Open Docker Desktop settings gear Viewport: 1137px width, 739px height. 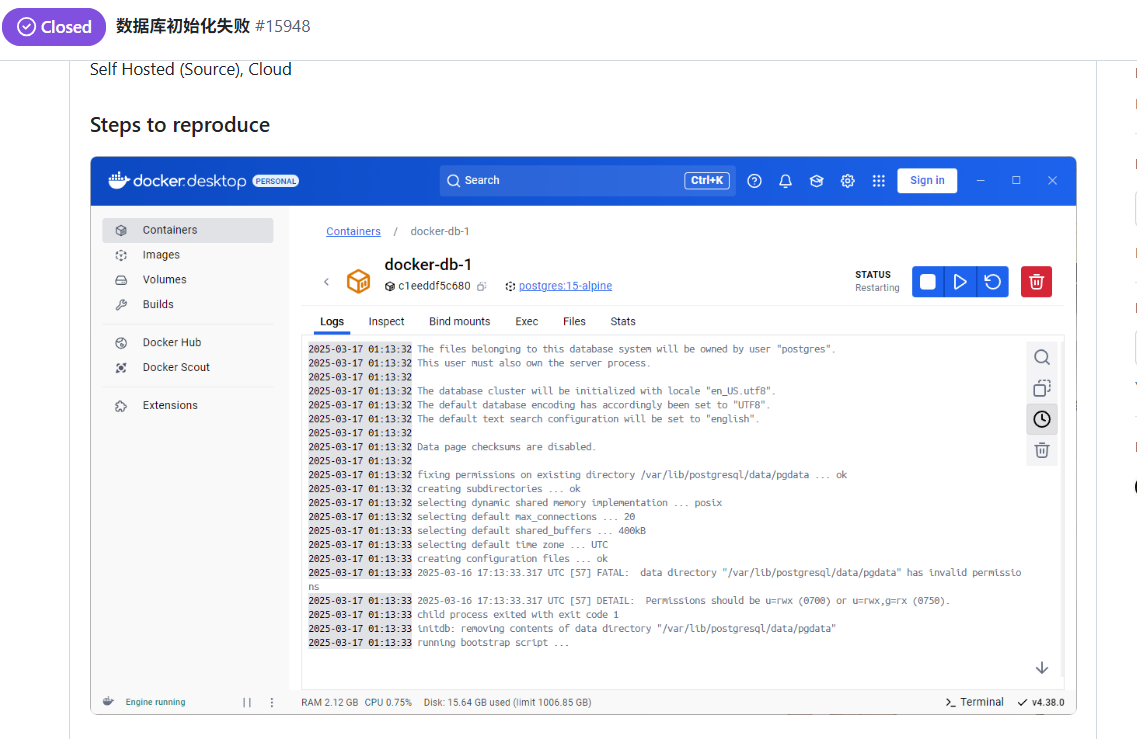coord(848,181)
